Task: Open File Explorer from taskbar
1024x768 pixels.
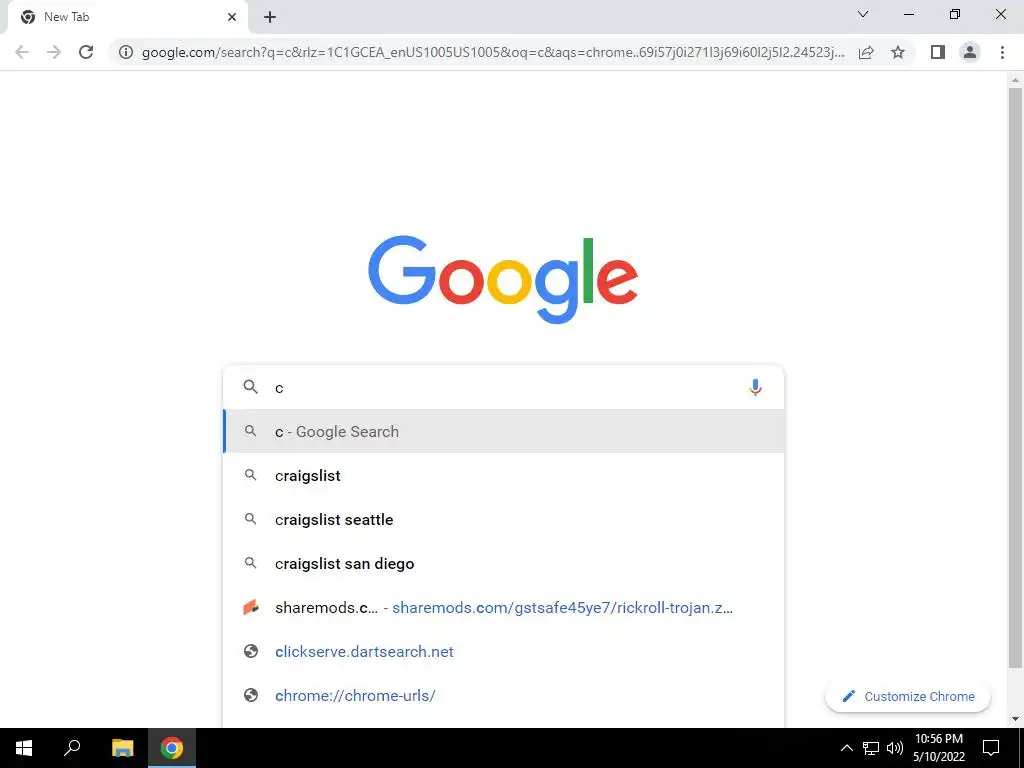Action: click(x=122, y=748)
